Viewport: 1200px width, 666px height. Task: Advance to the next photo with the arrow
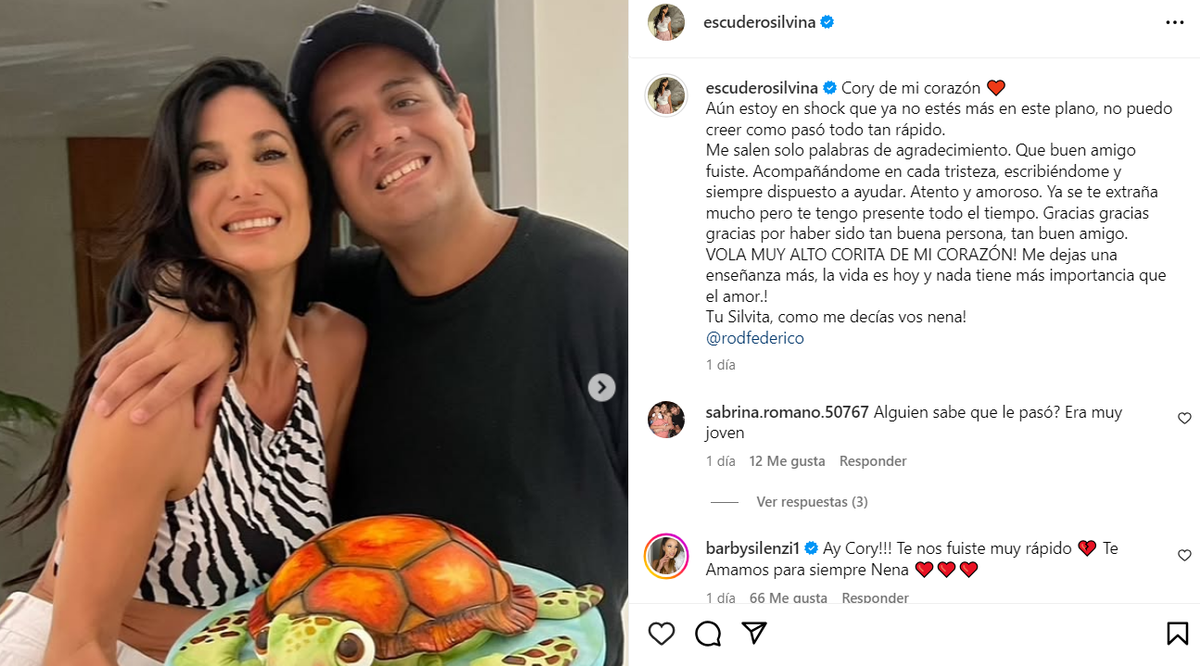(601, 387)
